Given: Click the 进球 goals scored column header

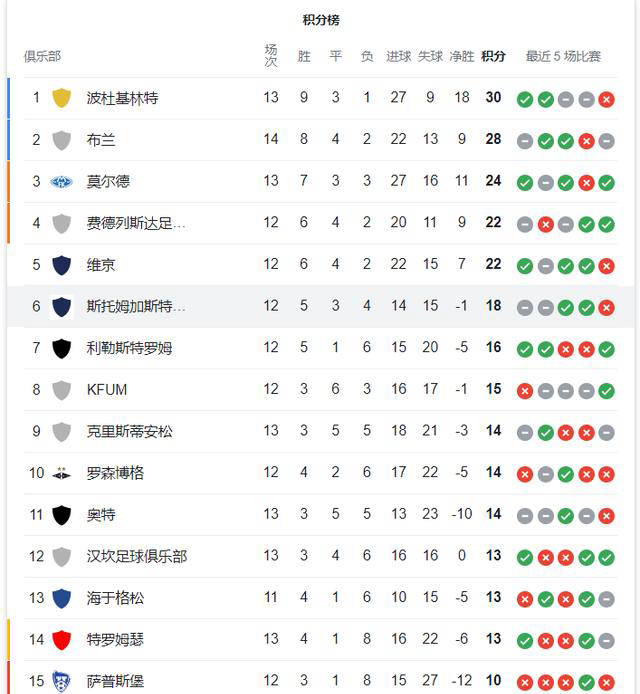Looking at the screenshot, I should click(399, 57).
